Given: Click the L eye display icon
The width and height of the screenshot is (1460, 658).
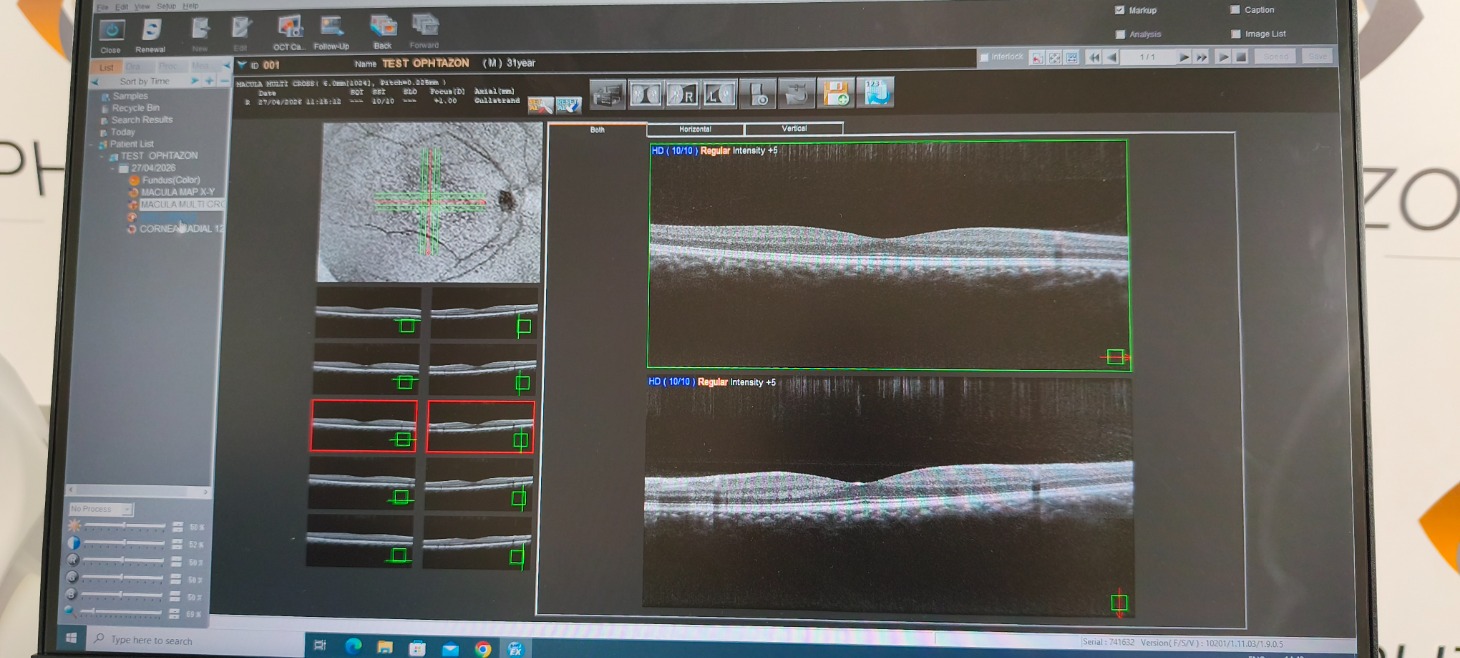Looking at the screenshot, I should click(x=719, y=95).
